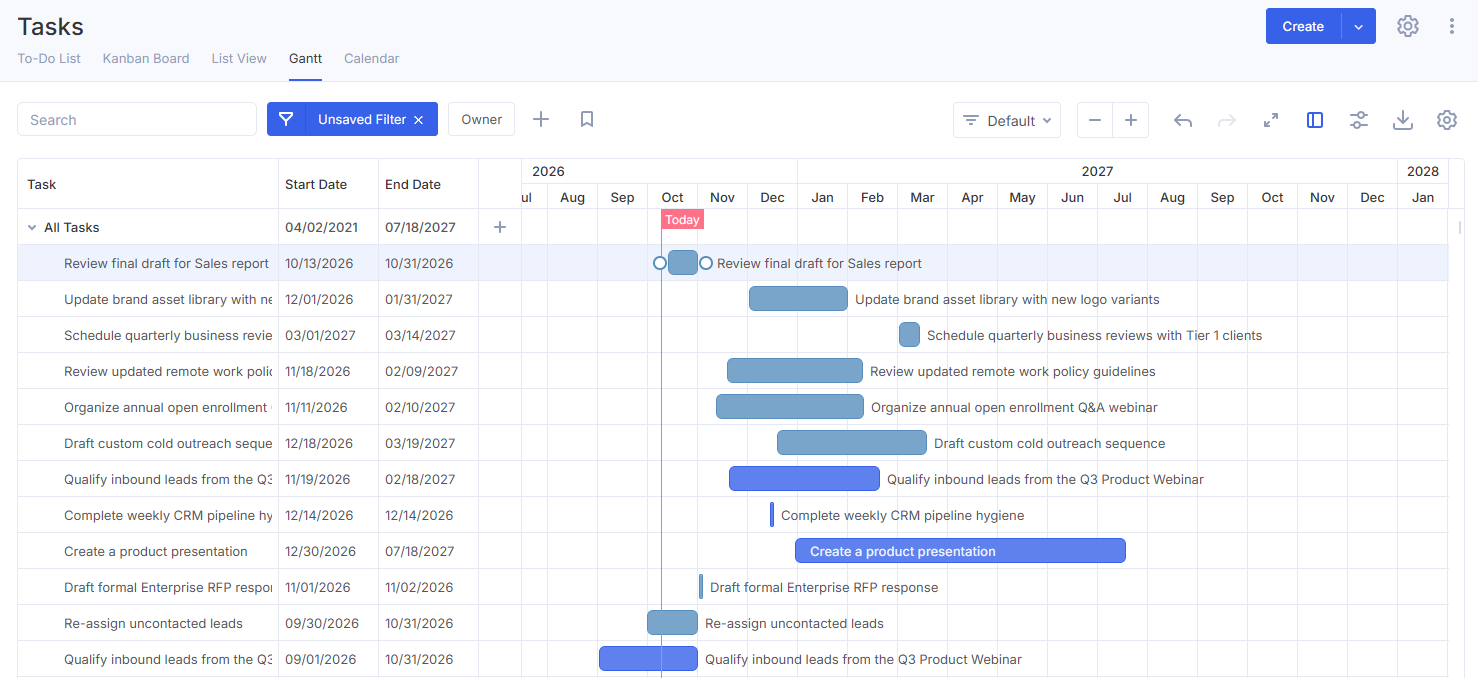The width and height of the screenshot is (1478, 678).
Task: Undo the last Gantt change
Action: [1183, 120]
